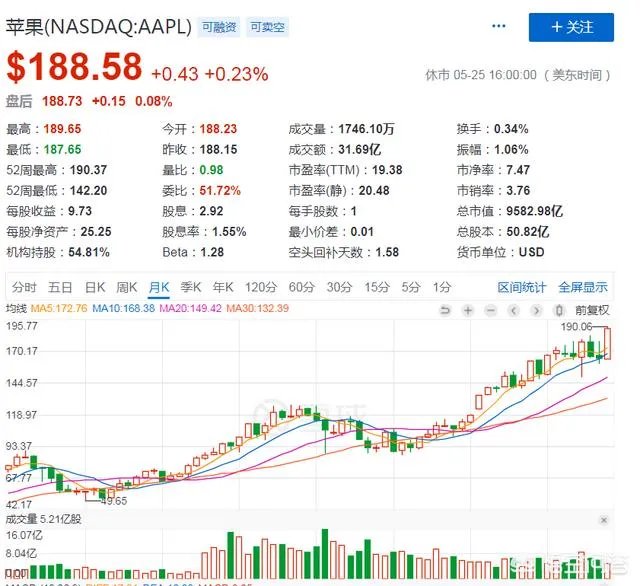Image resolution: width=640 pixels, height=586 pixels.
Task: Click the MA20:149.42 indicator label
Action: [190, 308]
